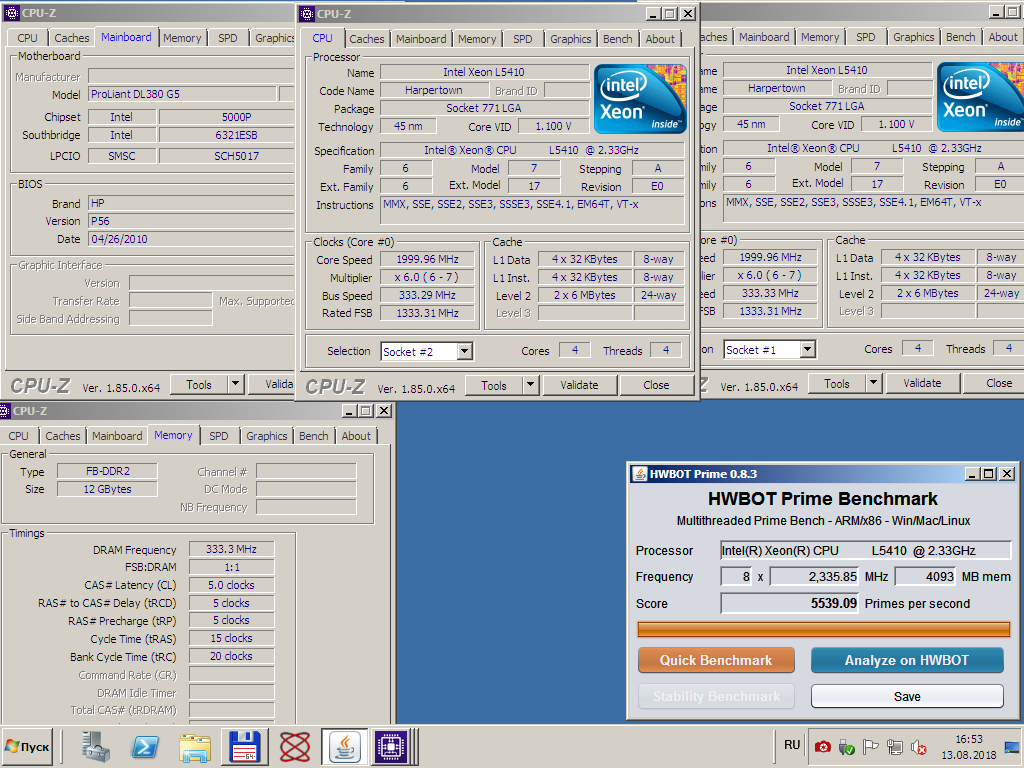Select SPD tab in the Memory window
The image size is (1024, 768).
click(219, 436)
